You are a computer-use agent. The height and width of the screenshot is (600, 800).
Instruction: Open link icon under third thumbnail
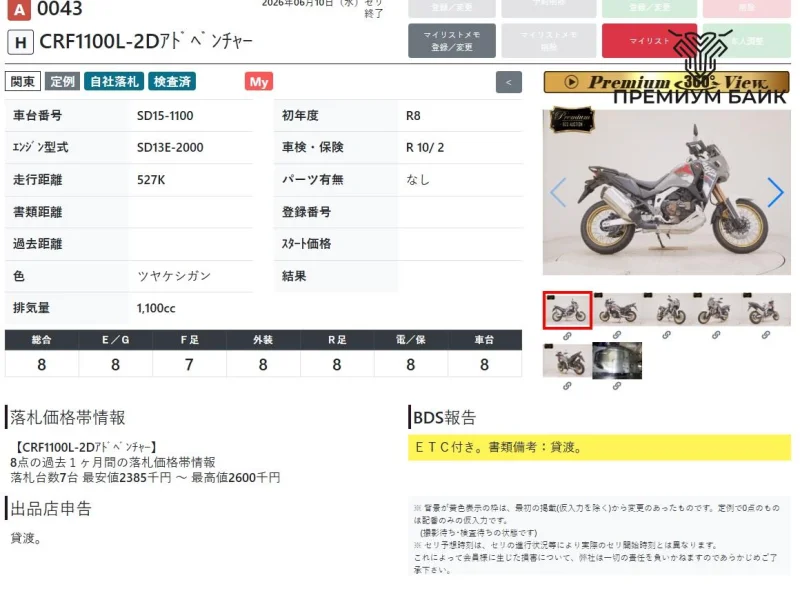click(666, 335)
